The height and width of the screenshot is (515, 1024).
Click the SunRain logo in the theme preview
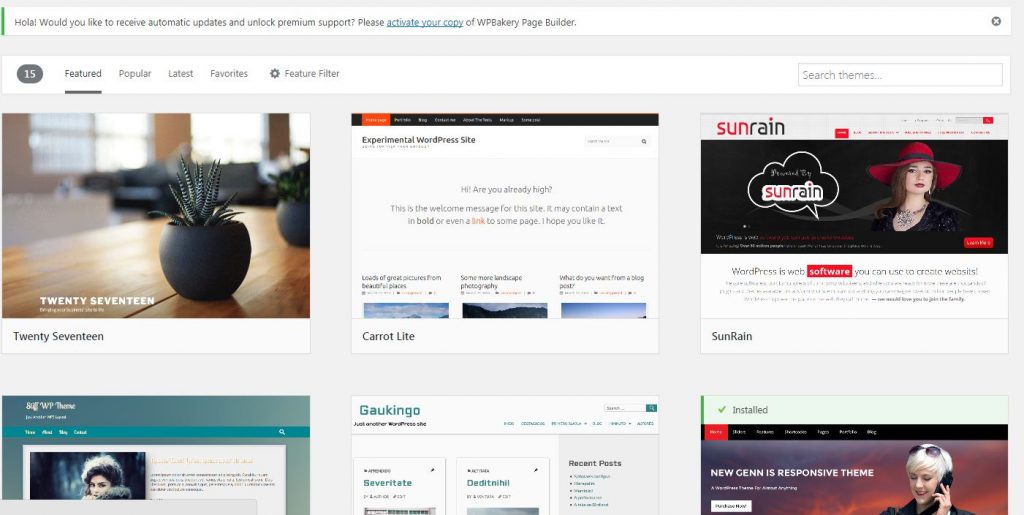click(750, 127)
